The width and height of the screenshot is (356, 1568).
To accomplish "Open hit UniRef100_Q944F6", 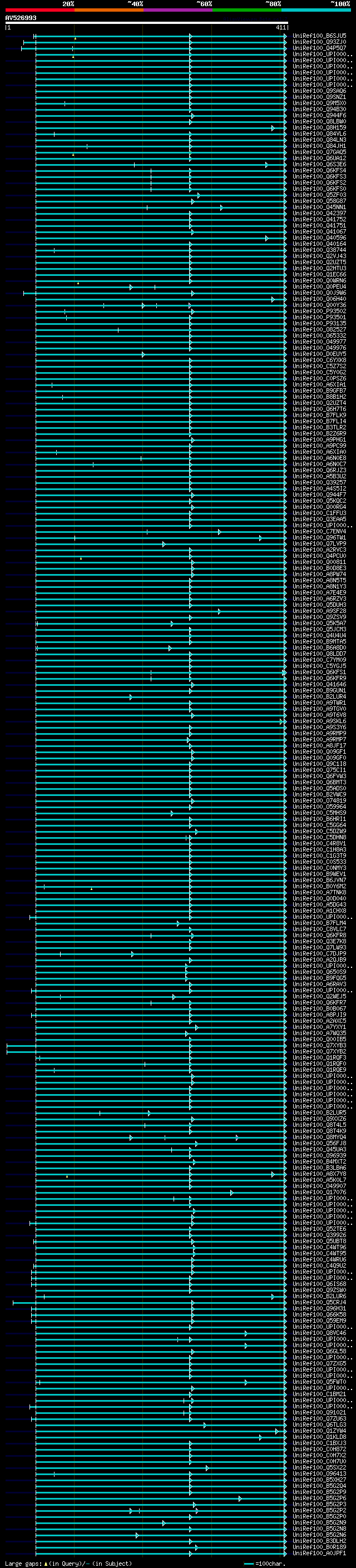I will 319,116.
